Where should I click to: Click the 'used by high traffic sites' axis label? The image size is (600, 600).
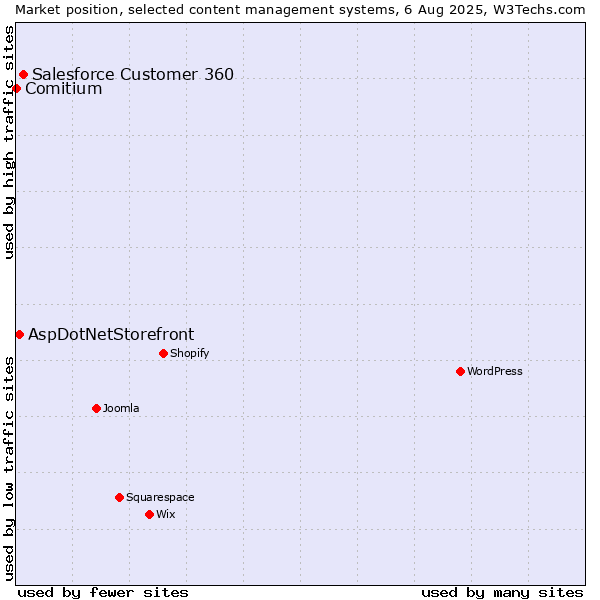click(8, 143)
